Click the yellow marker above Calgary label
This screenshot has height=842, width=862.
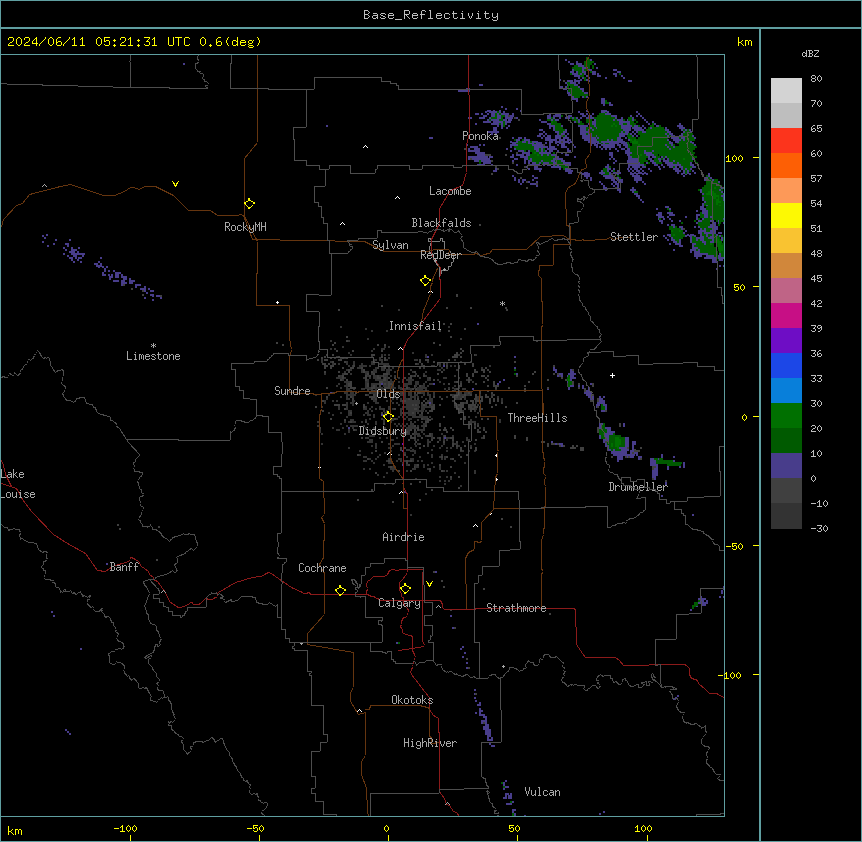pos(405,589)
